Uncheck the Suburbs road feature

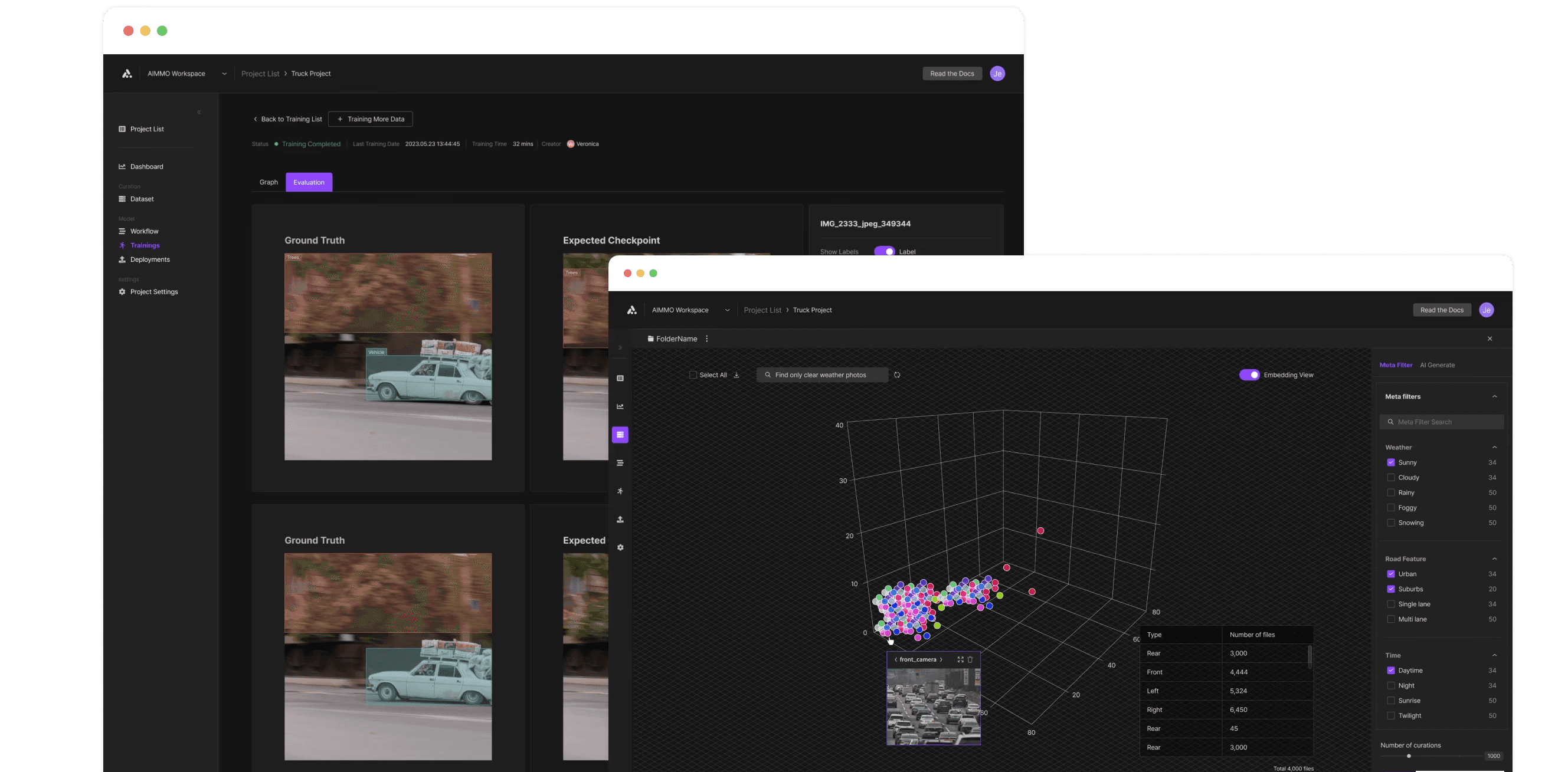[1390, 589]
